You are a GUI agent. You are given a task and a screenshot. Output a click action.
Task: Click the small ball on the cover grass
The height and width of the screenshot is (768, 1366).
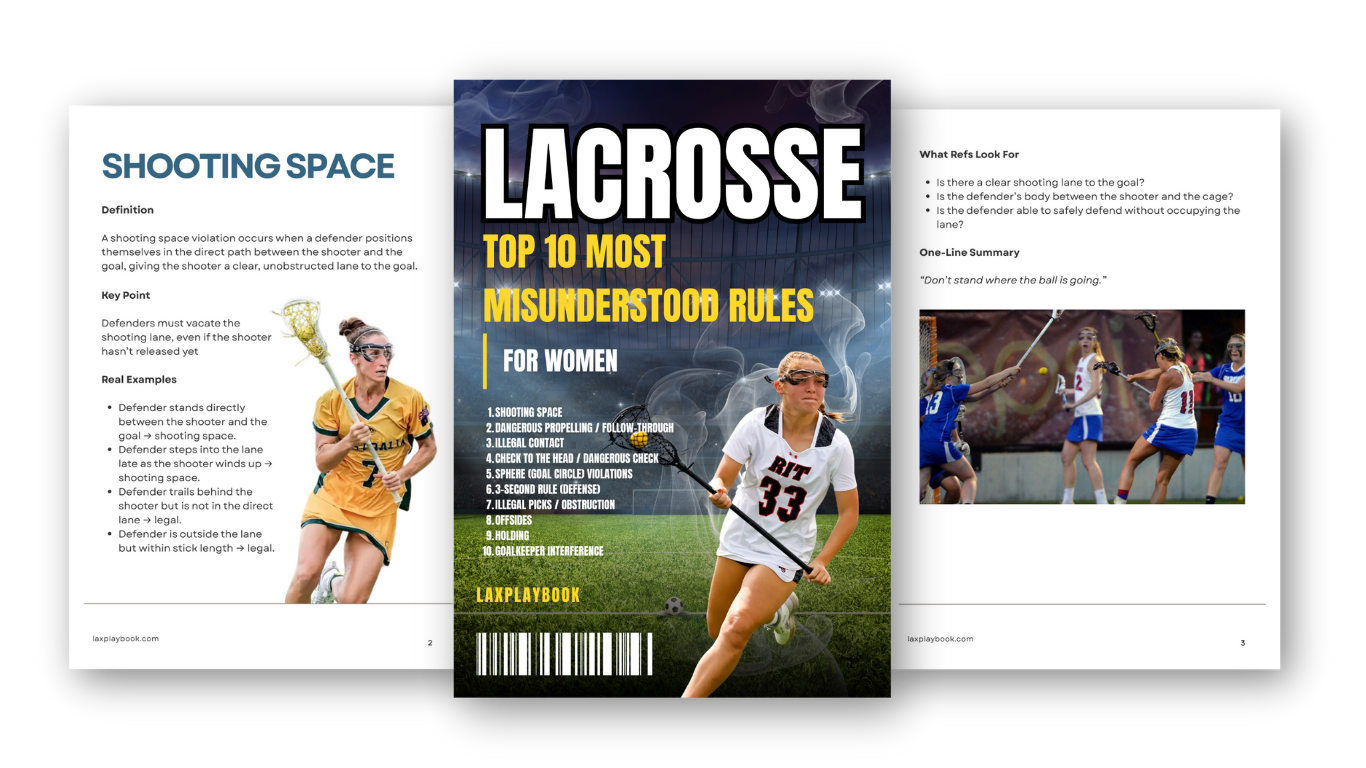(673, 605)
